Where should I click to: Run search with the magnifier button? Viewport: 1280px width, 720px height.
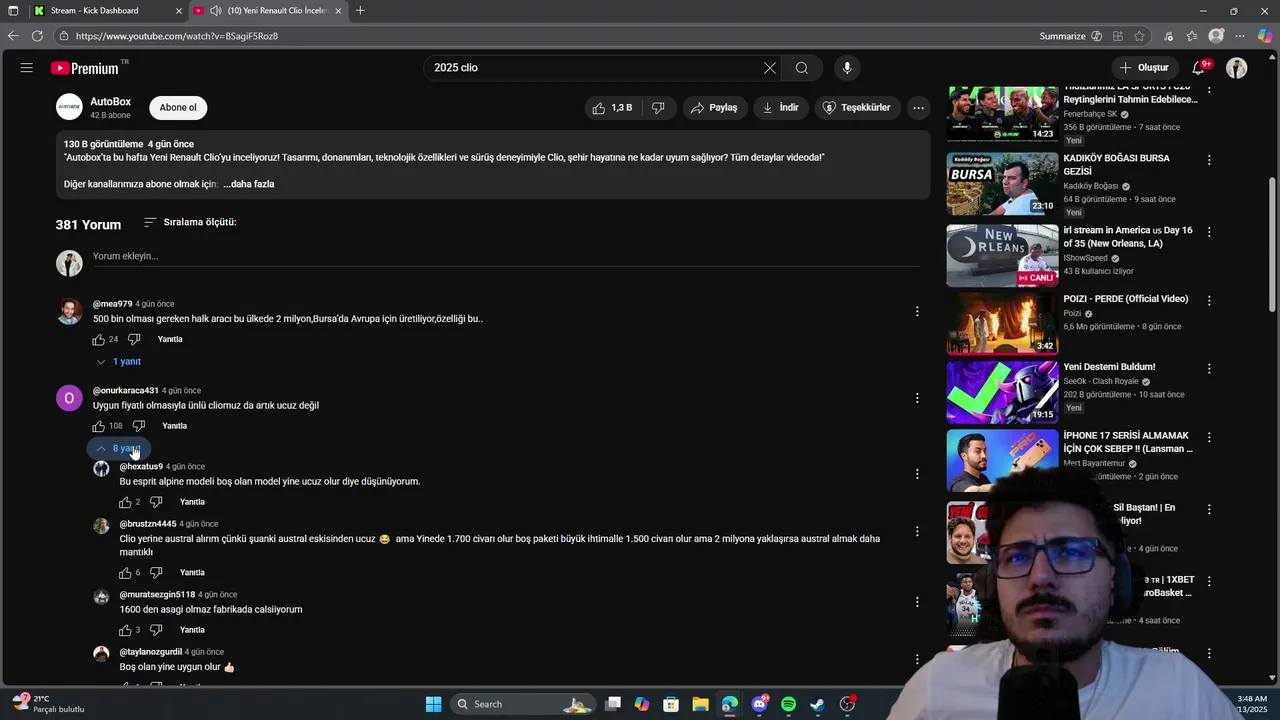click(x=802, y=68)
